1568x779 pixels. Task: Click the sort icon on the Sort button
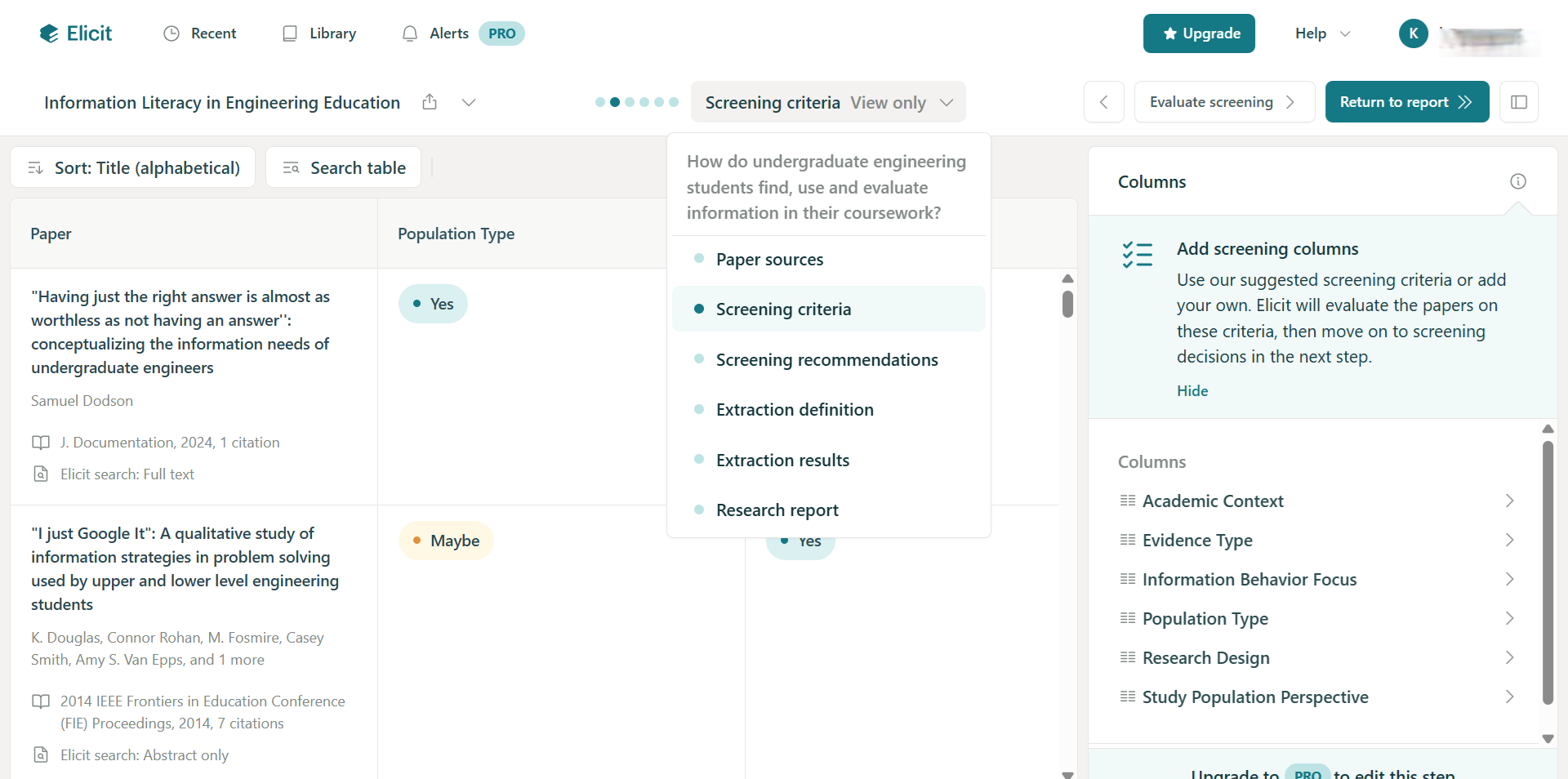tap(34, 167)
